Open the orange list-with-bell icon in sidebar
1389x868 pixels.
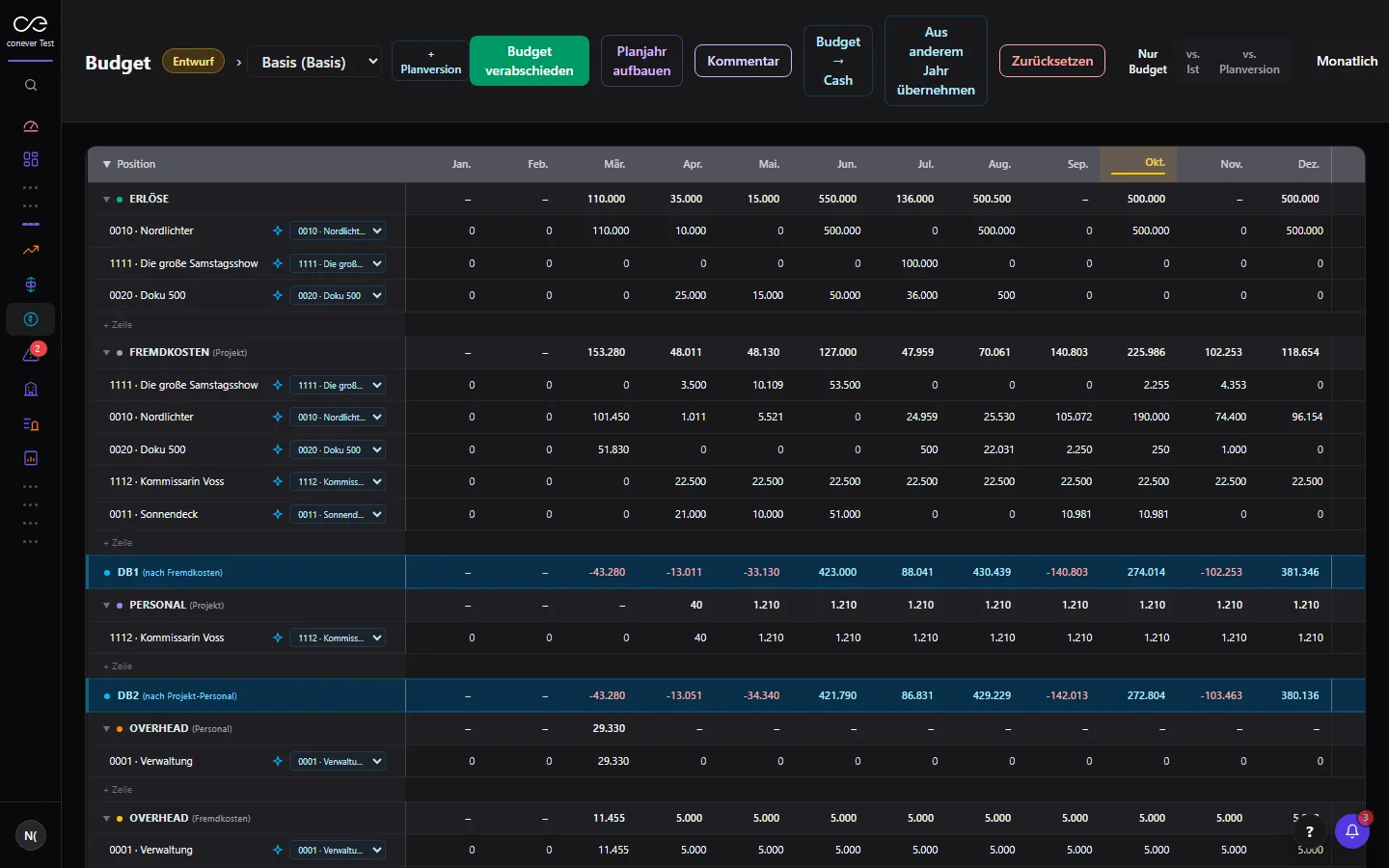pyautogui.click(x=31, y=424)
